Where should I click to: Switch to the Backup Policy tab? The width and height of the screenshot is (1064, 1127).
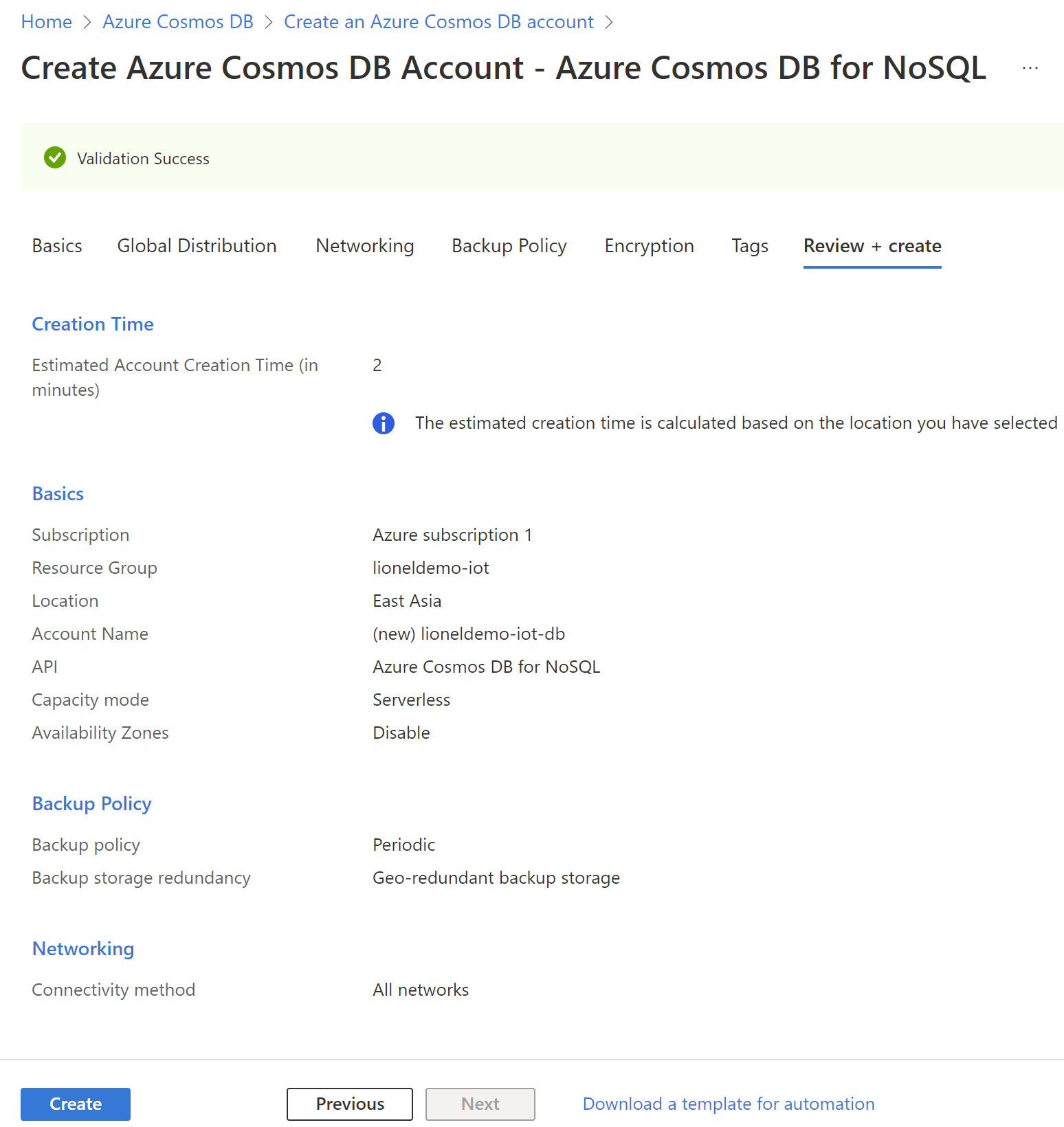[509, 246]
